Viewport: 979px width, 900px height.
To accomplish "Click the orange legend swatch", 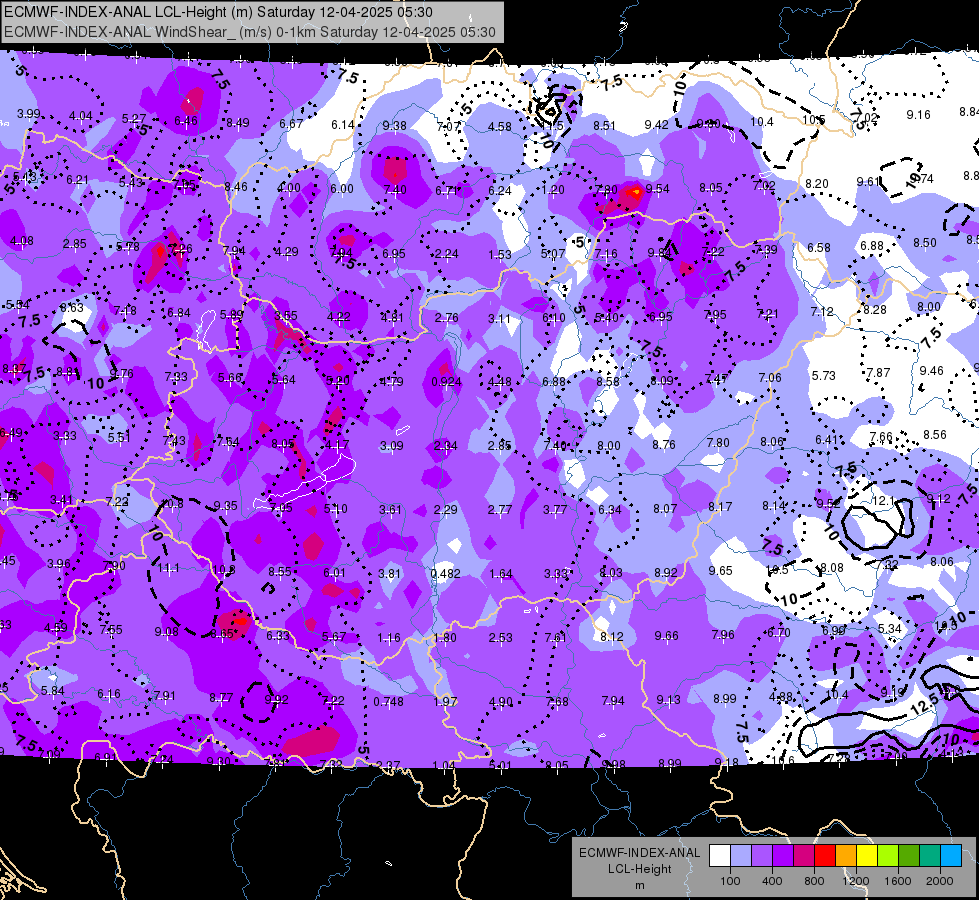I will pyautogui.click(x=846, y=856).
